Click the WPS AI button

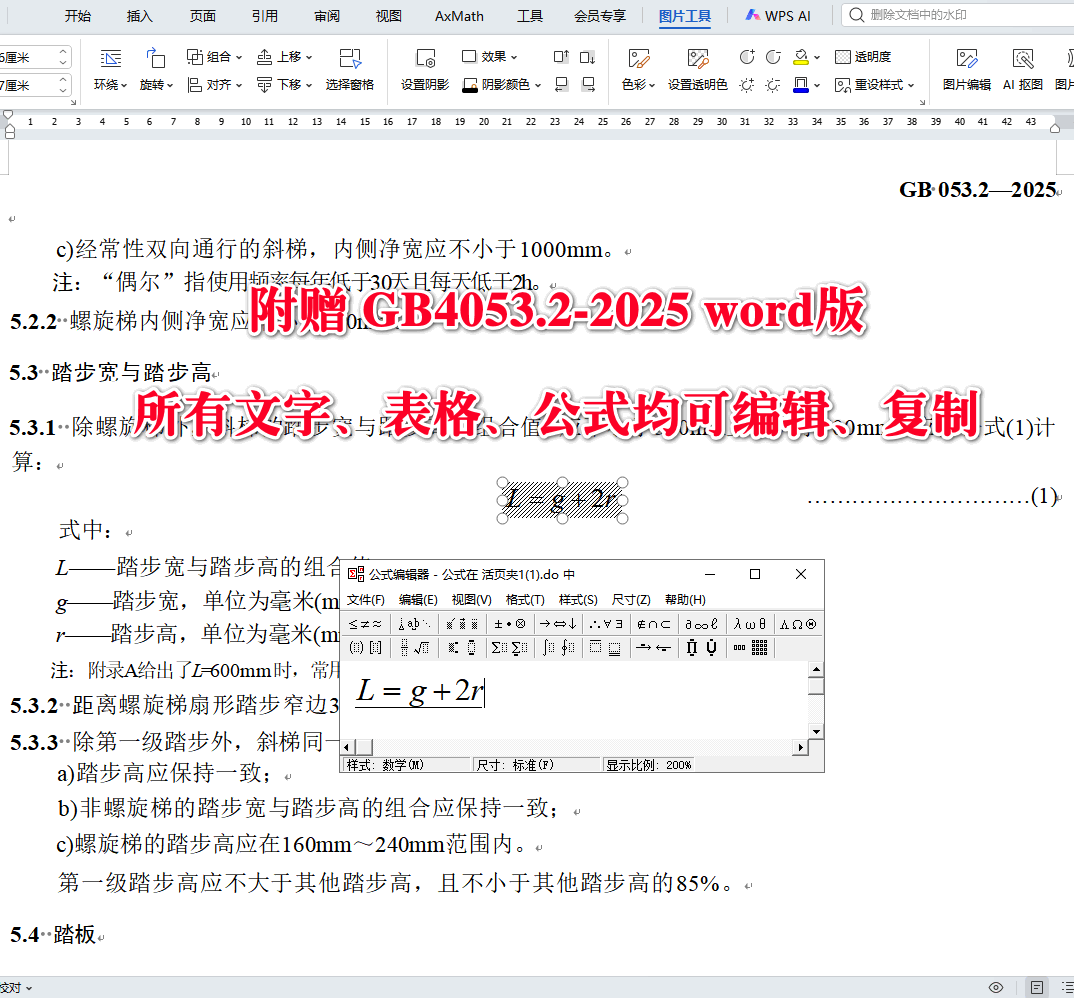pyautogui.click(x=778, y=15)
